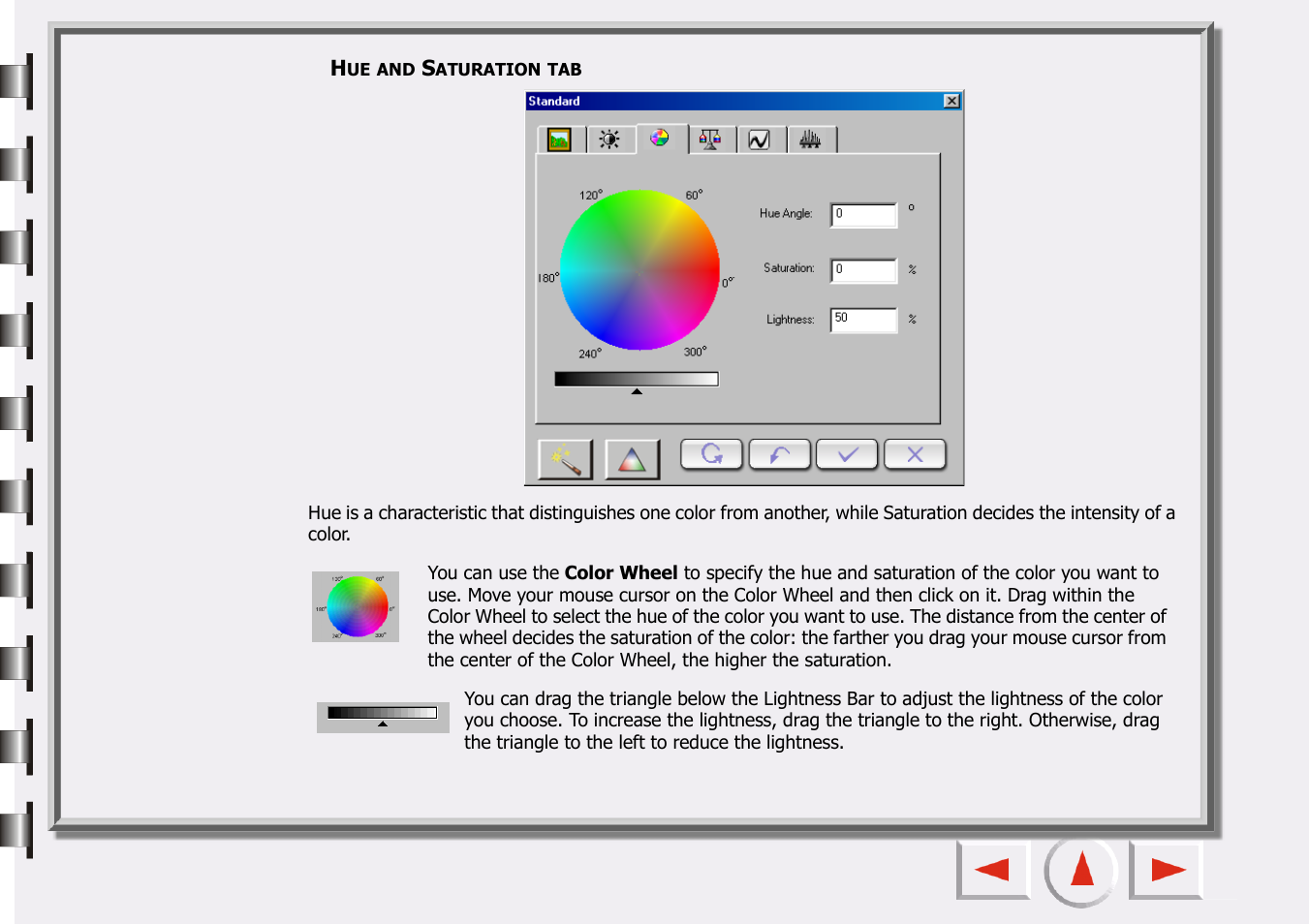The image size is (1309, 924).
Task: Switch to the curve adjustment tab
Action: click(x=761, y=139)
